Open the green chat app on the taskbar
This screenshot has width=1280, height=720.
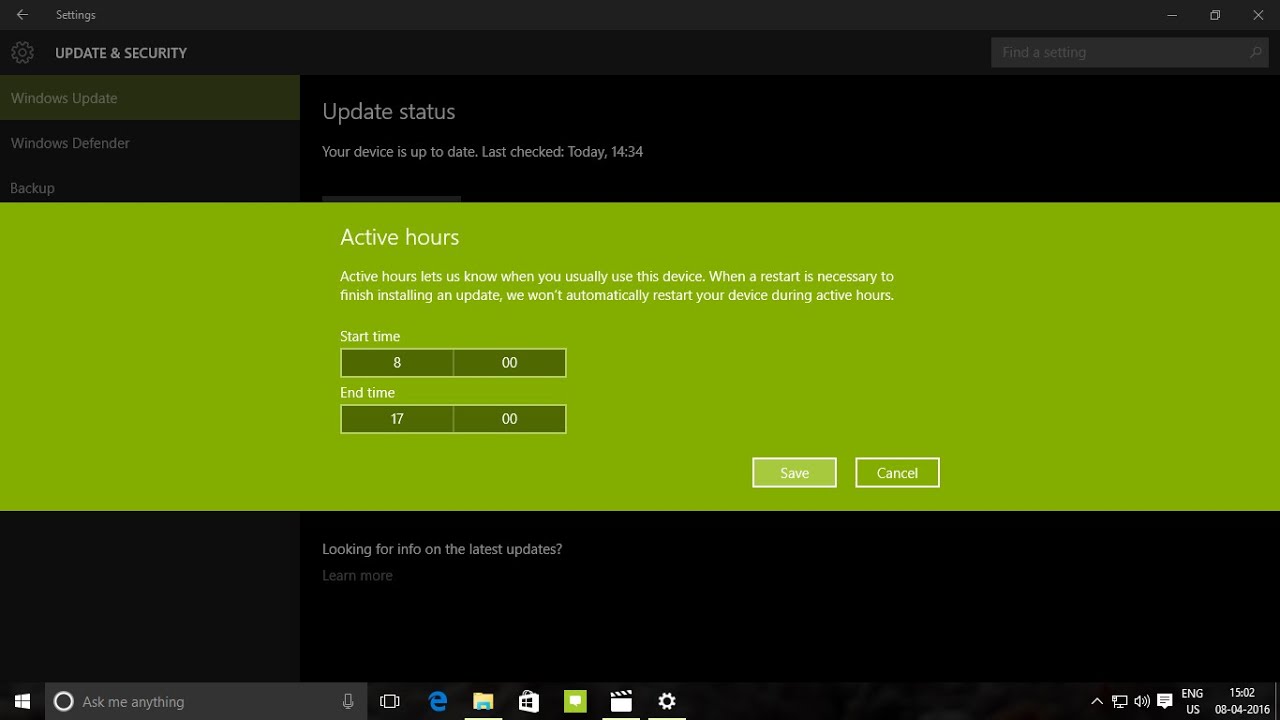click(x=575, y=701)
